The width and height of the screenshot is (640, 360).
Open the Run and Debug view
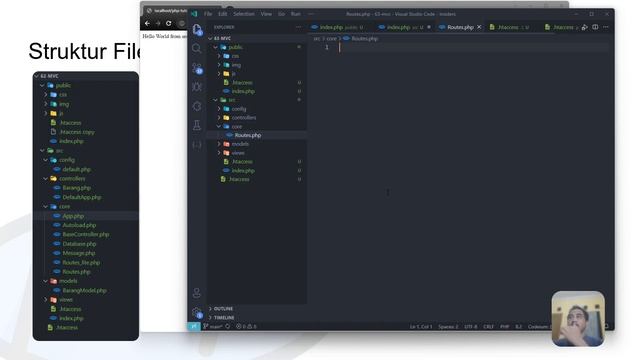[197, 87]
